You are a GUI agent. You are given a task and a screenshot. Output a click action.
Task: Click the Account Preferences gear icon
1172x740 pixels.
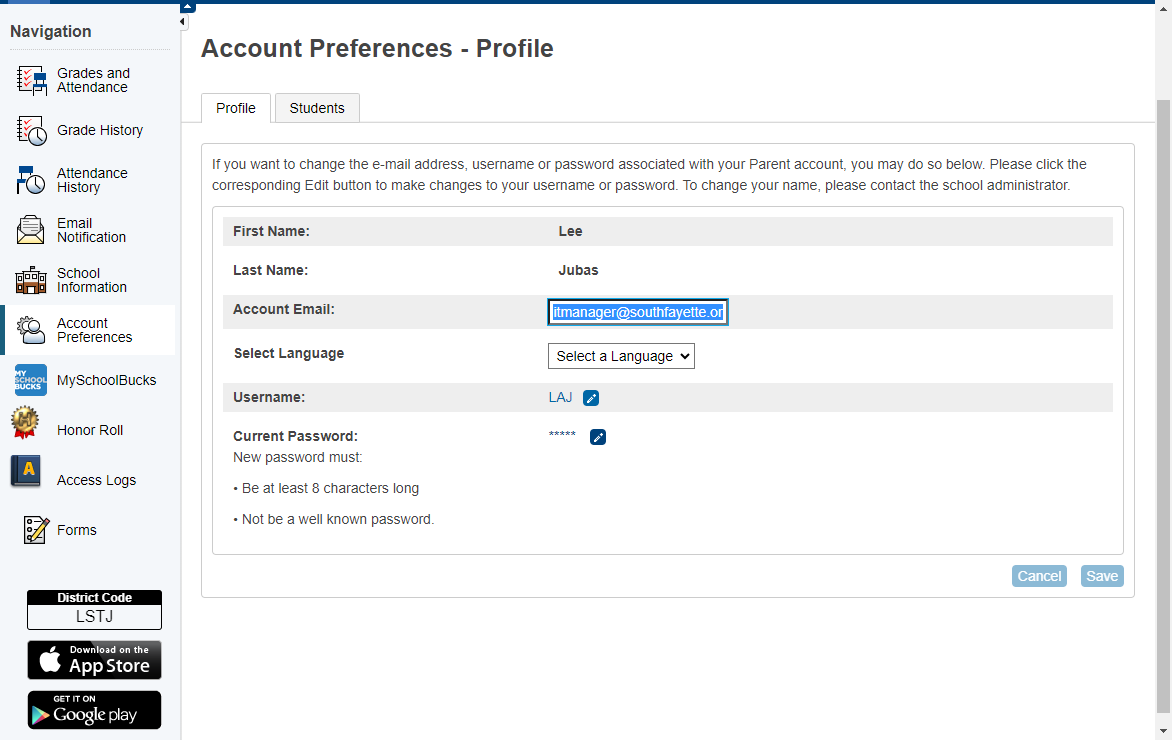tap(31, 330)
